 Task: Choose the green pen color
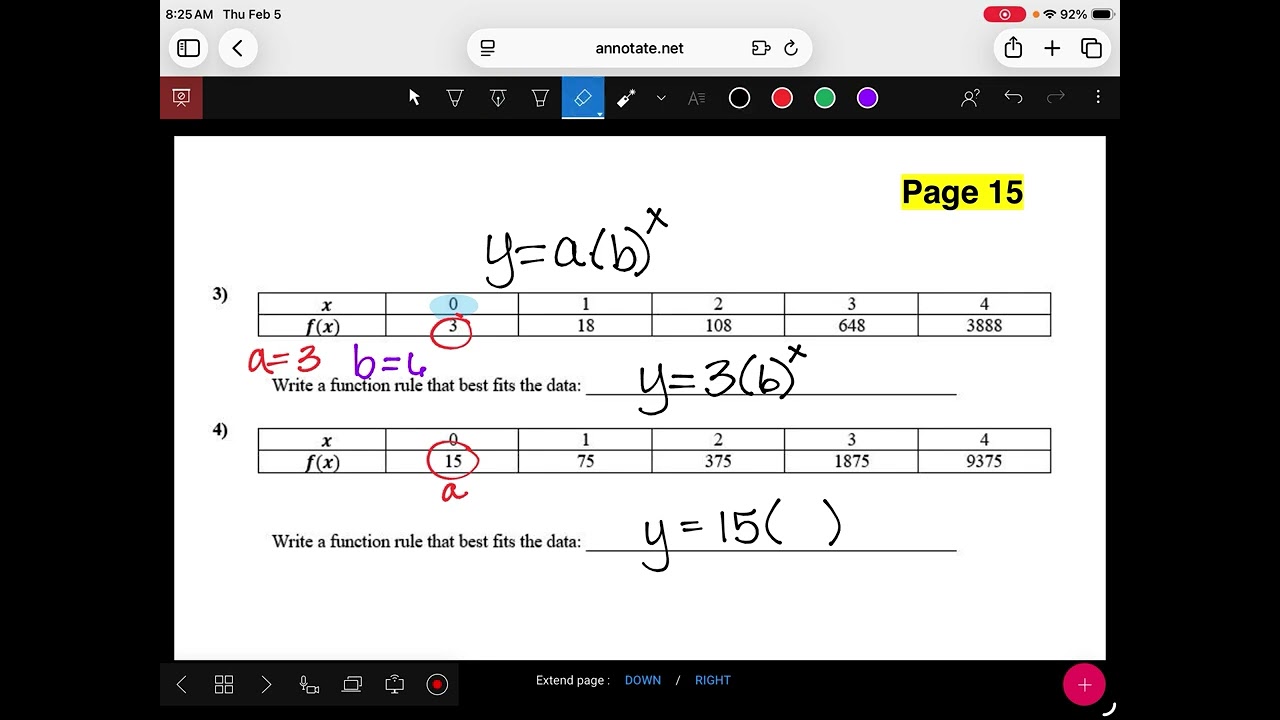[x=825, y=98]
